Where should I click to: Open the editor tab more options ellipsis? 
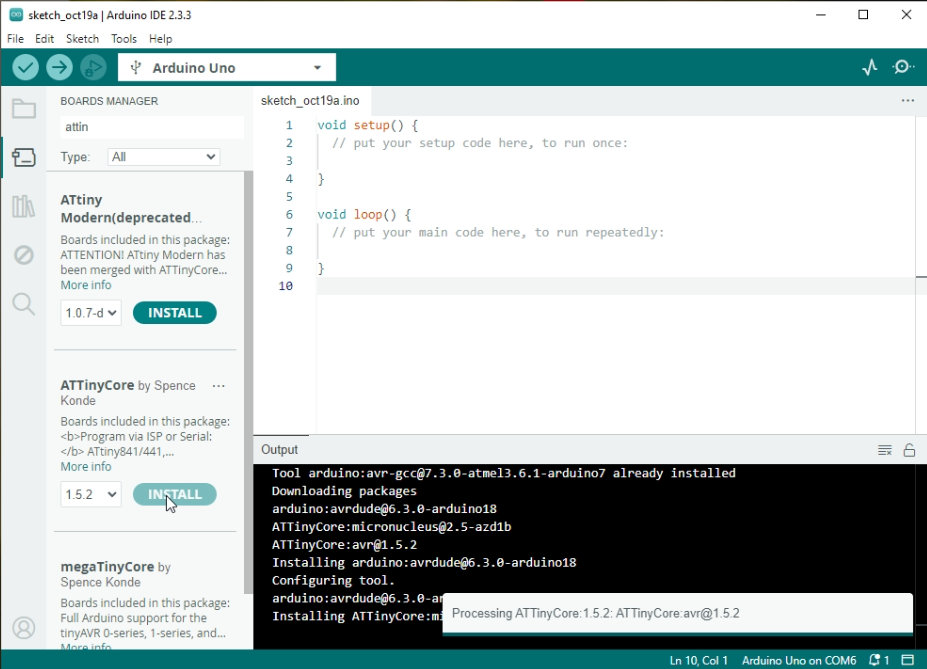pyautogui.click(x=908, y=100)
